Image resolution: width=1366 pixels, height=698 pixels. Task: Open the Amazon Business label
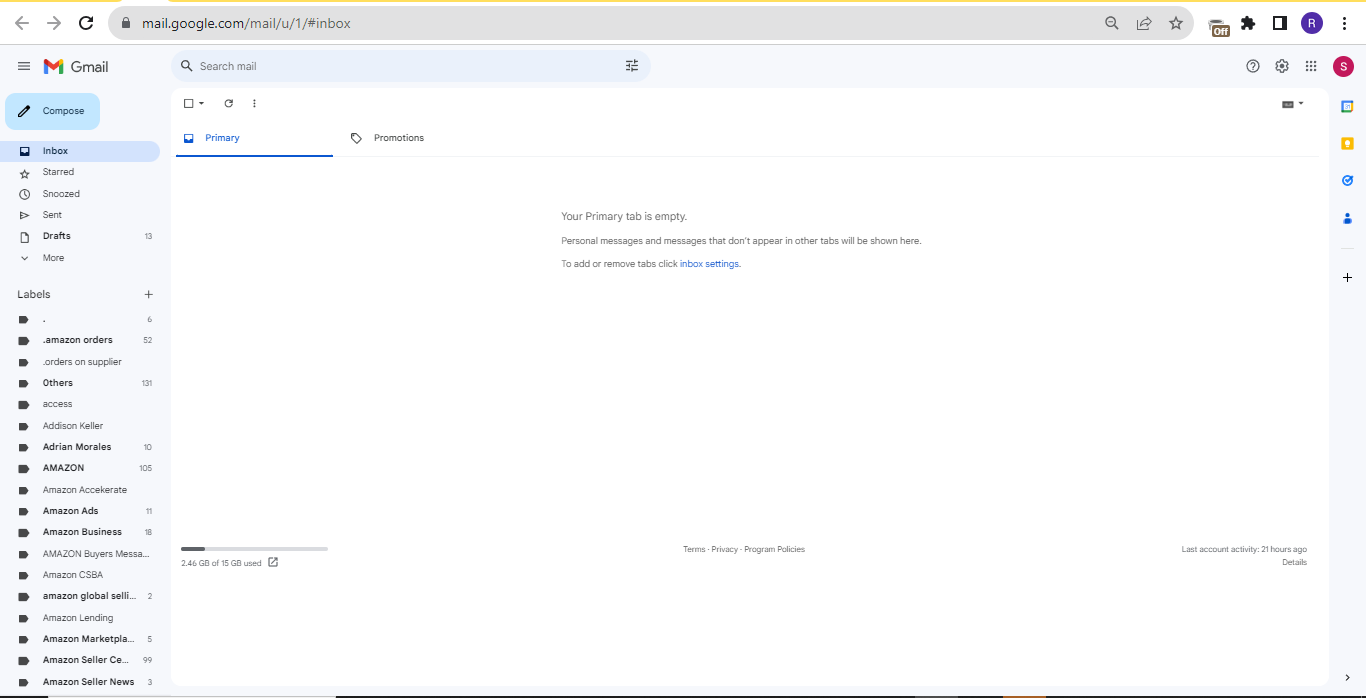coord(80,532)
